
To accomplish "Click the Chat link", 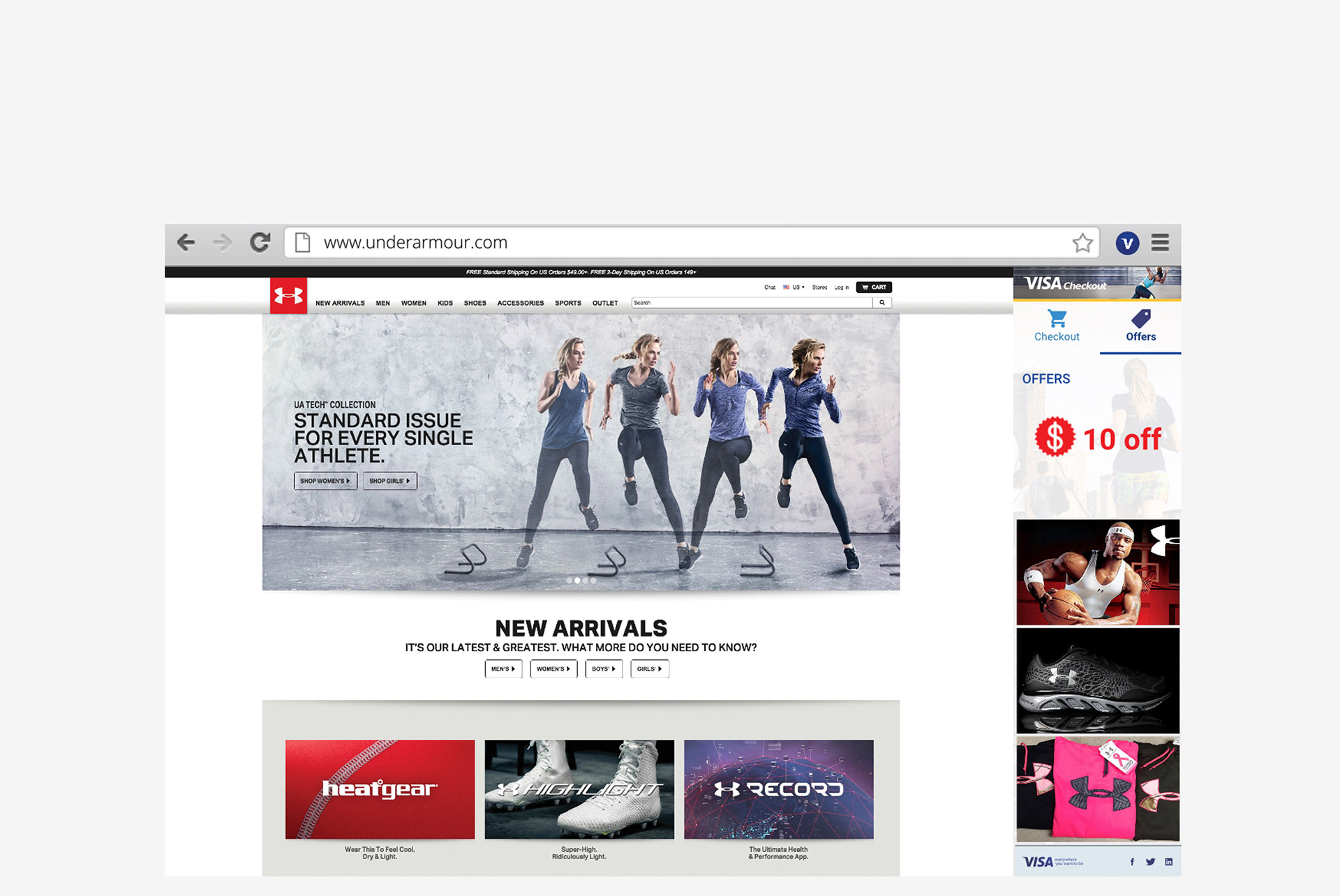I will [770, 287].
